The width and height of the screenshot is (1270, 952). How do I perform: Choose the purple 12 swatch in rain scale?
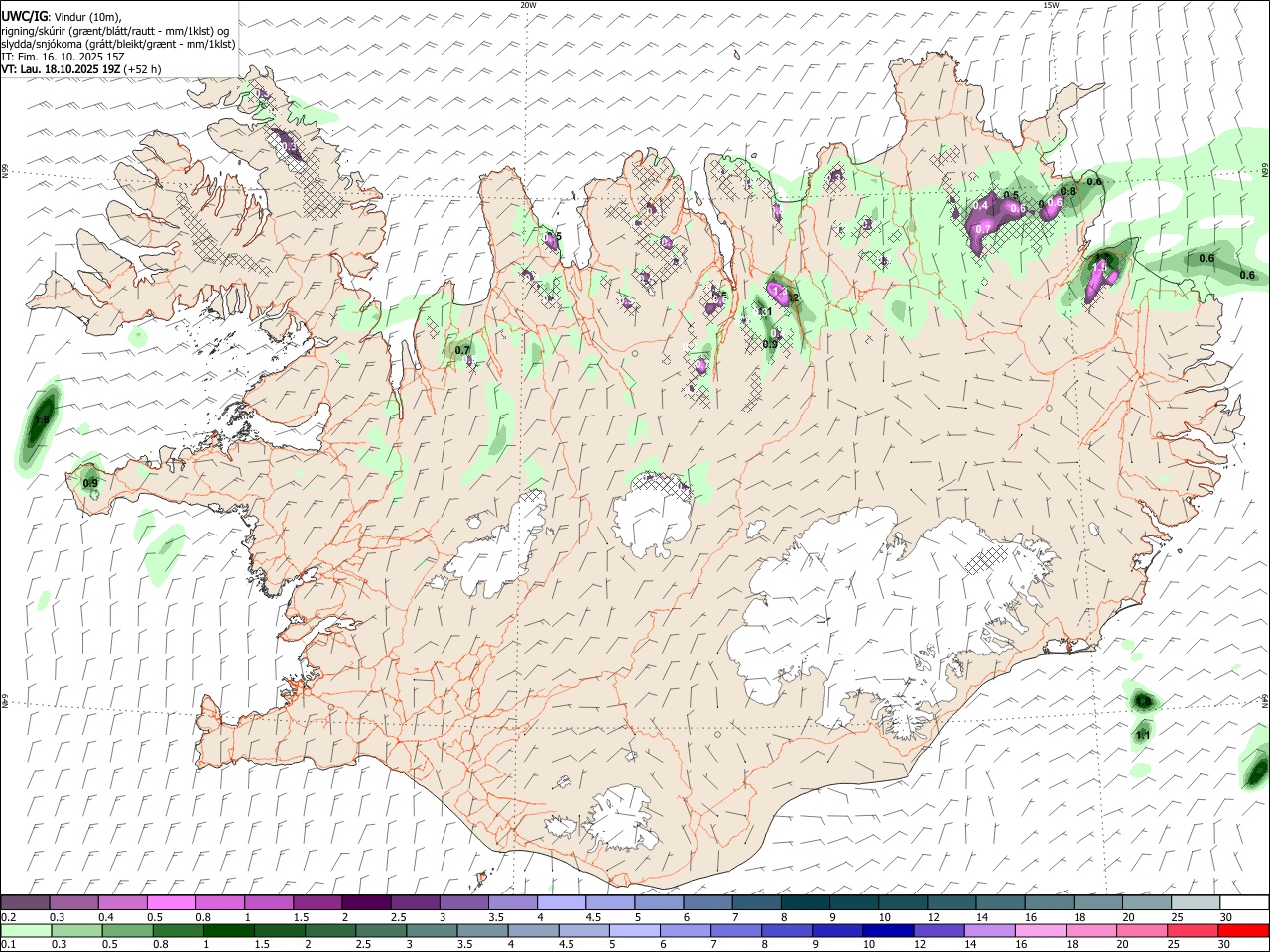tap(939, 930)
